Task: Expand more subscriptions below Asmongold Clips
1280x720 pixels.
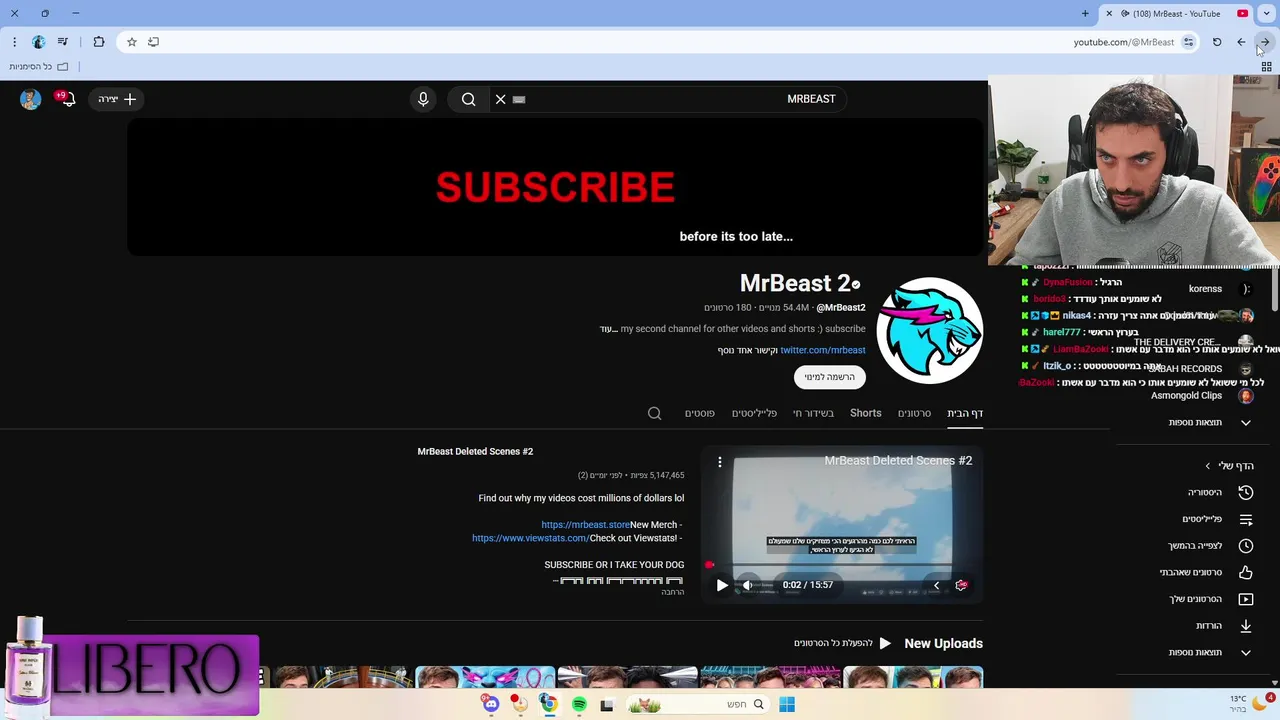Action: tap(1210, 423)
